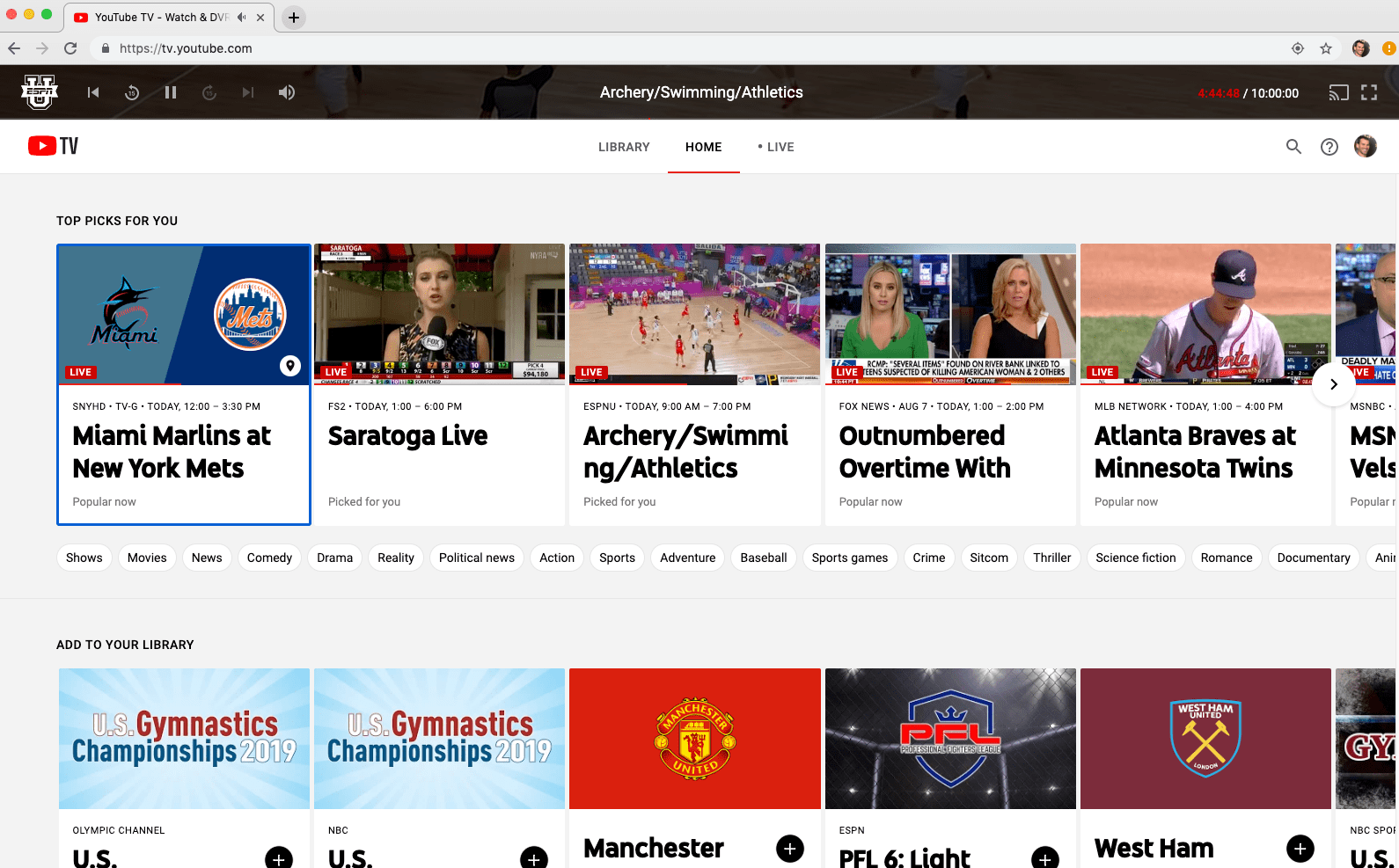Open the Manchester United crest thumbnail
This screenshot has height=868, width=1399.
(695, 739)
